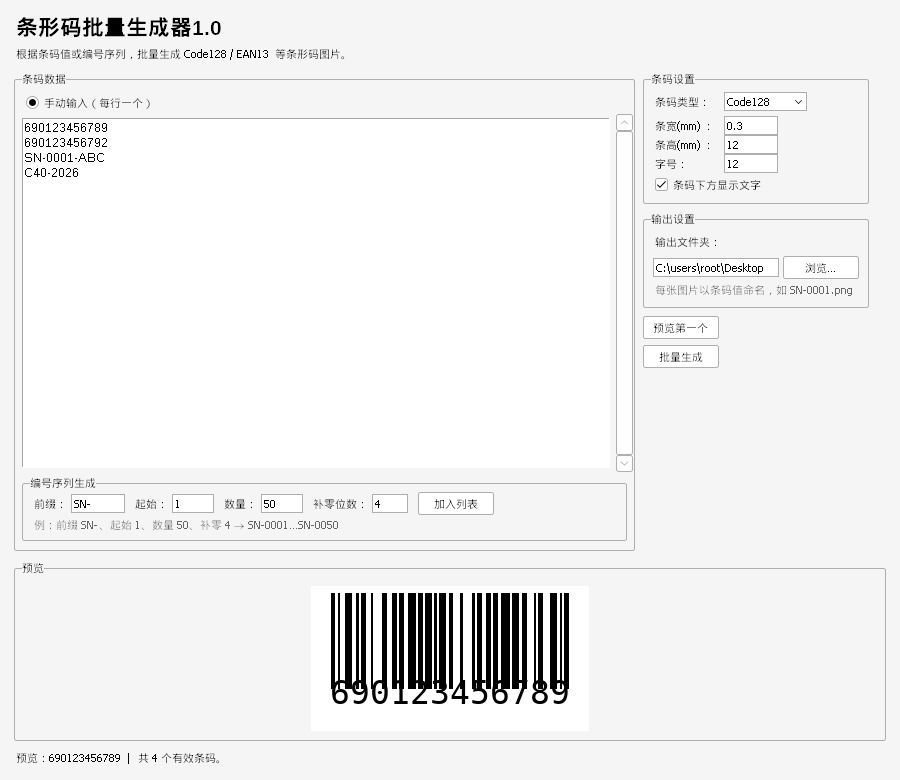The width and height of the screenshot is (900, 780).
Task: Click the scroll down arrow of barcode list
Action: click(624, 463)
